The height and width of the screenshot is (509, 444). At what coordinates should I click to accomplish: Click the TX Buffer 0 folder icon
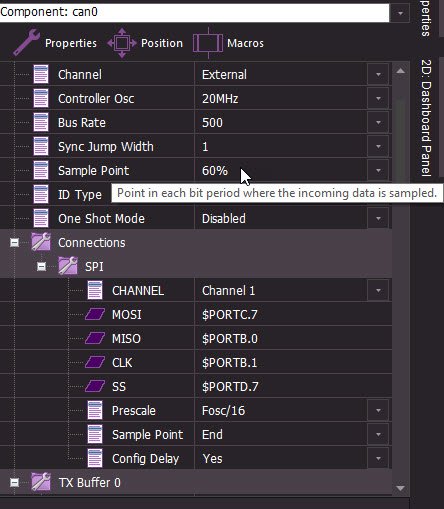(x=41, y=482)
